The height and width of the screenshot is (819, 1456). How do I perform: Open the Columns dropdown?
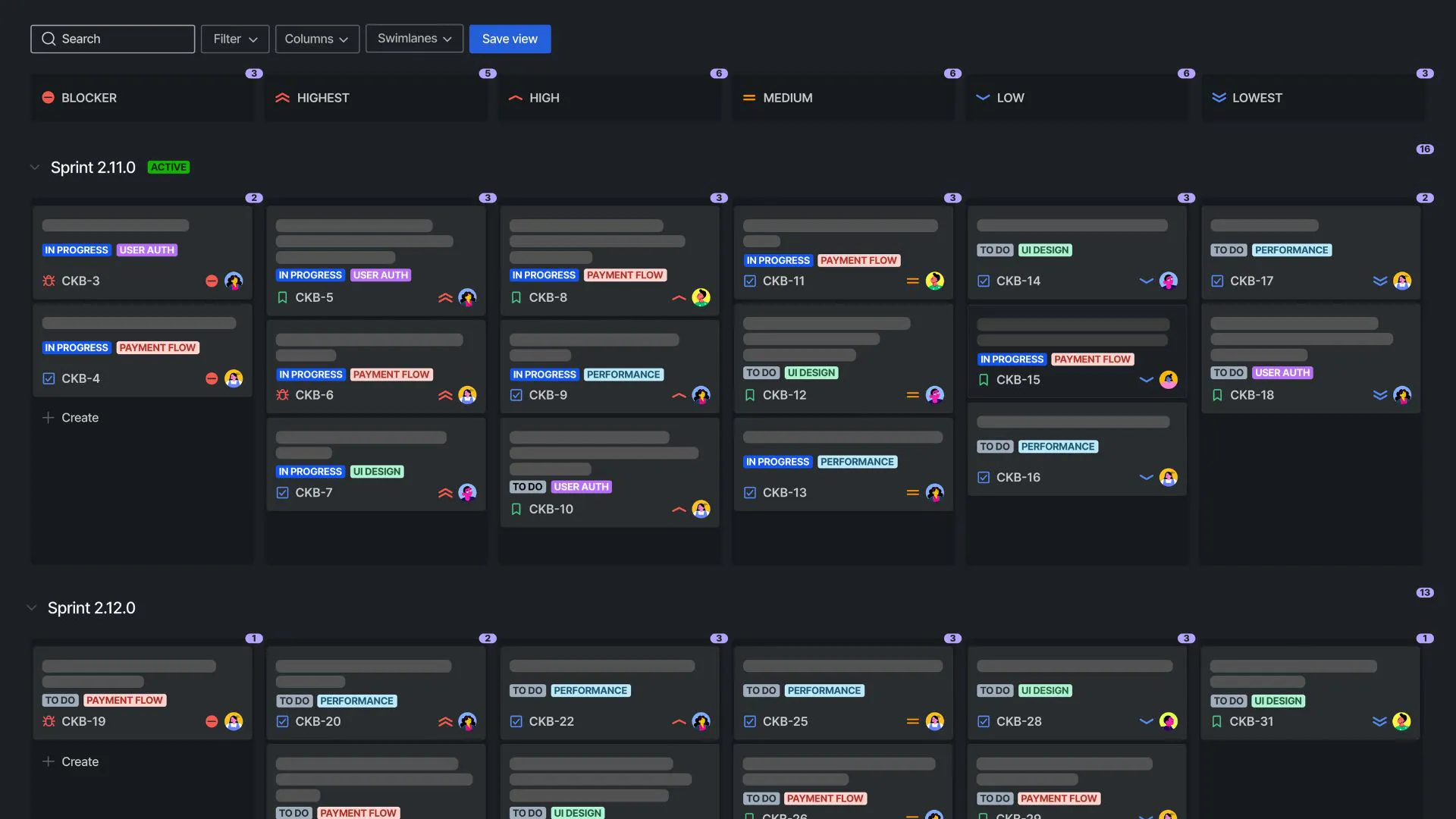317,39
